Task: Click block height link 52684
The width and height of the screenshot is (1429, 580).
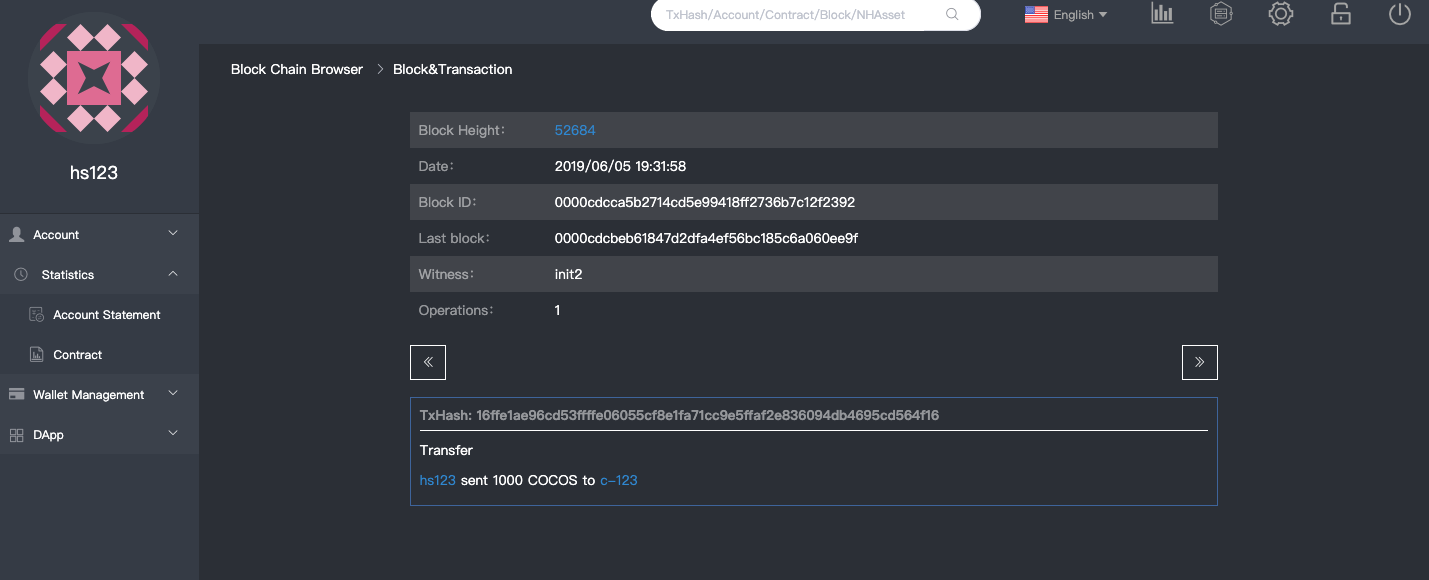Action: click(x=575, y=130)
